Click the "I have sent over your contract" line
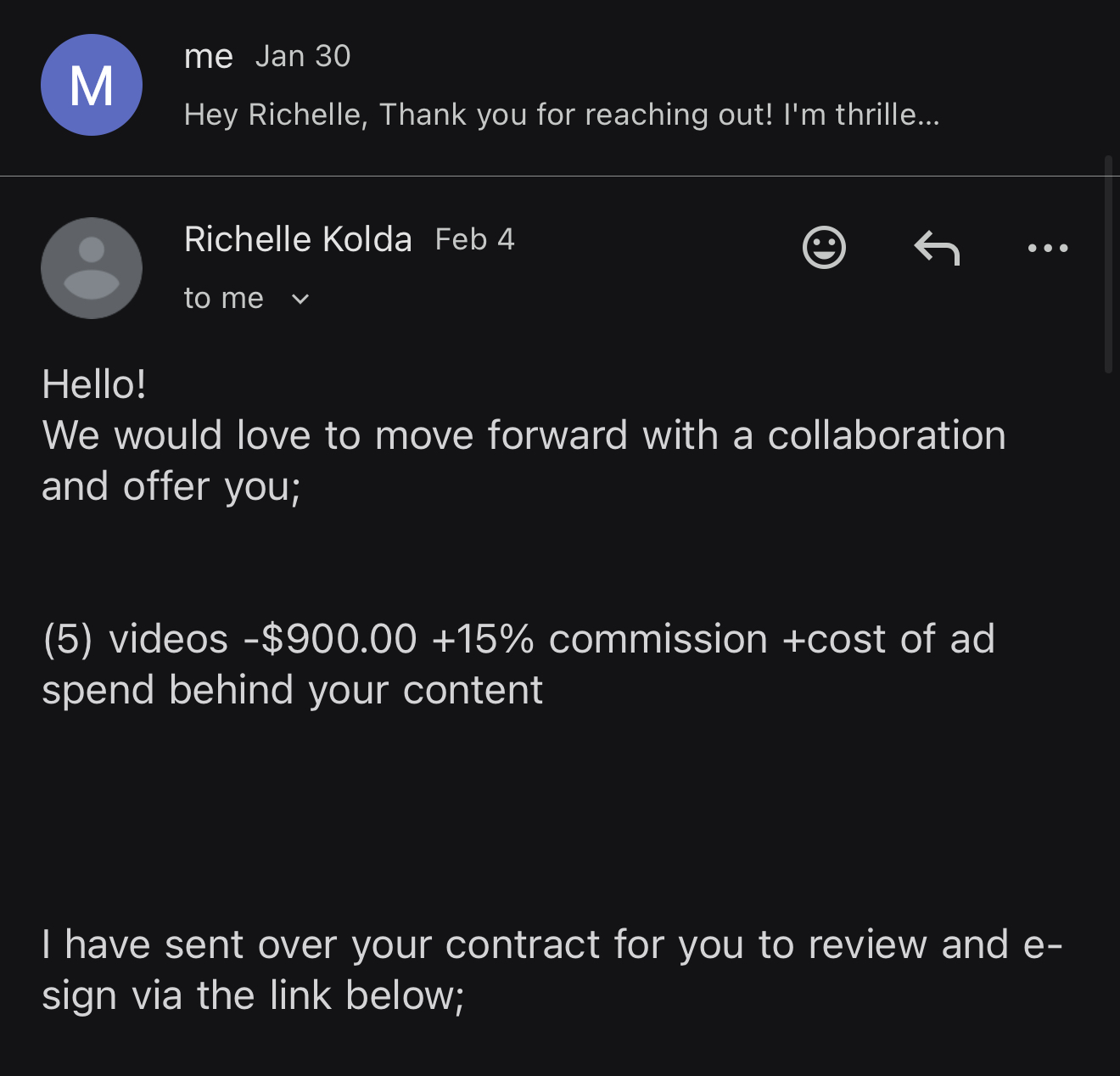Image resolution: width=1120 pixels, height=1076 pixels. pyautogui.click(x=552, y=944)
